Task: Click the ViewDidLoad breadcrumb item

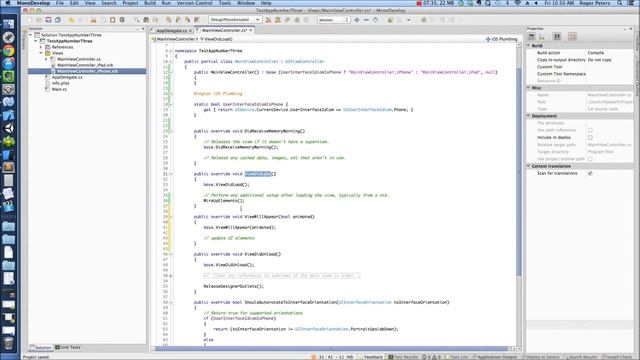Action: point(217,39)
